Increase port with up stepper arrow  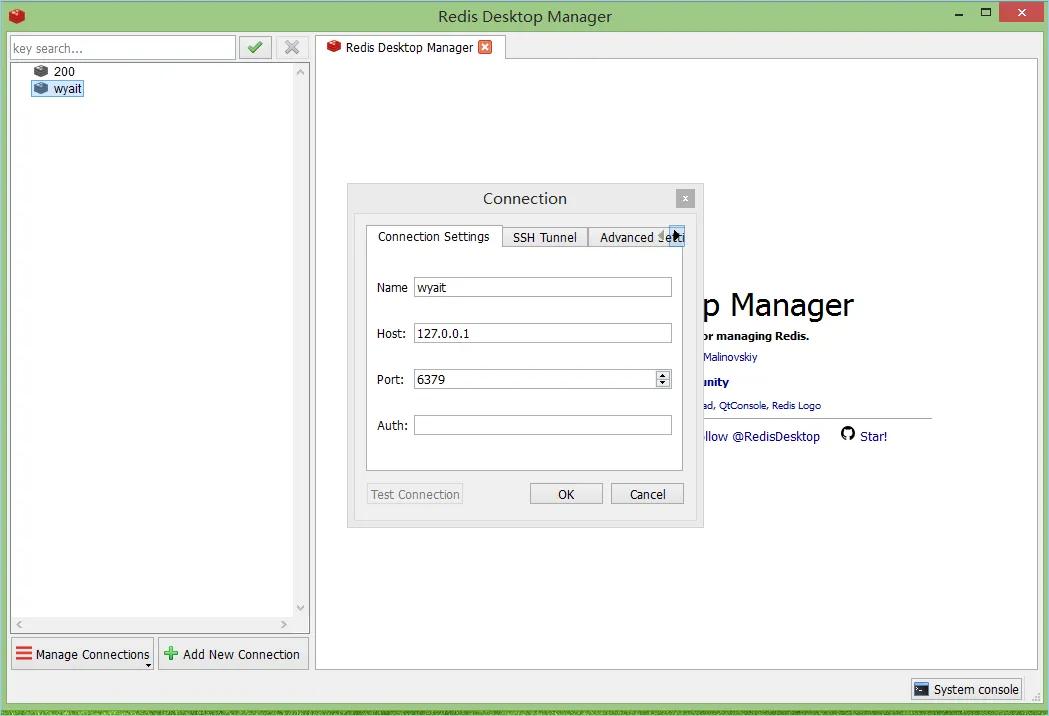pyautogui.click(x=663, y=375)
